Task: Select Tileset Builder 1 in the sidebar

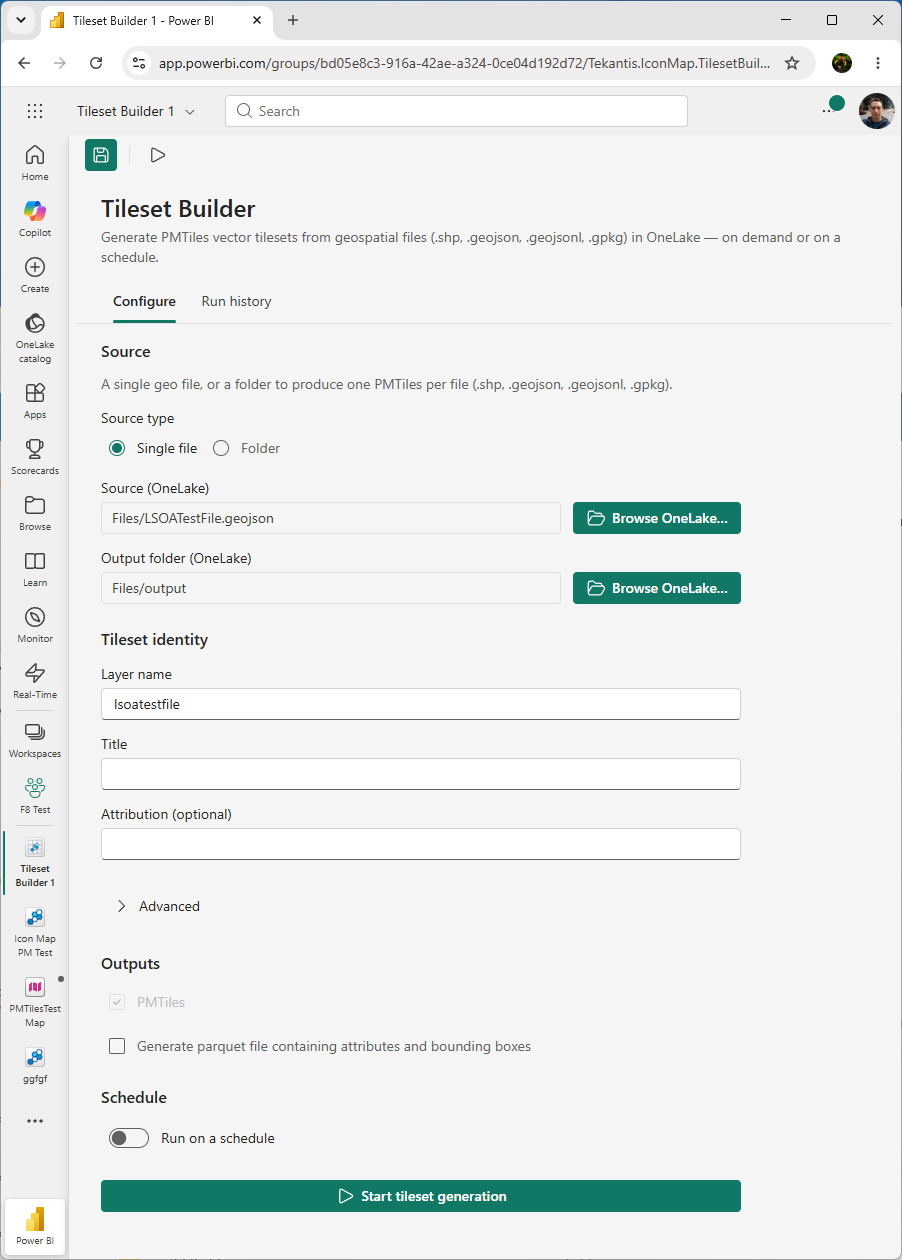Action: click(x=35, y=862)
